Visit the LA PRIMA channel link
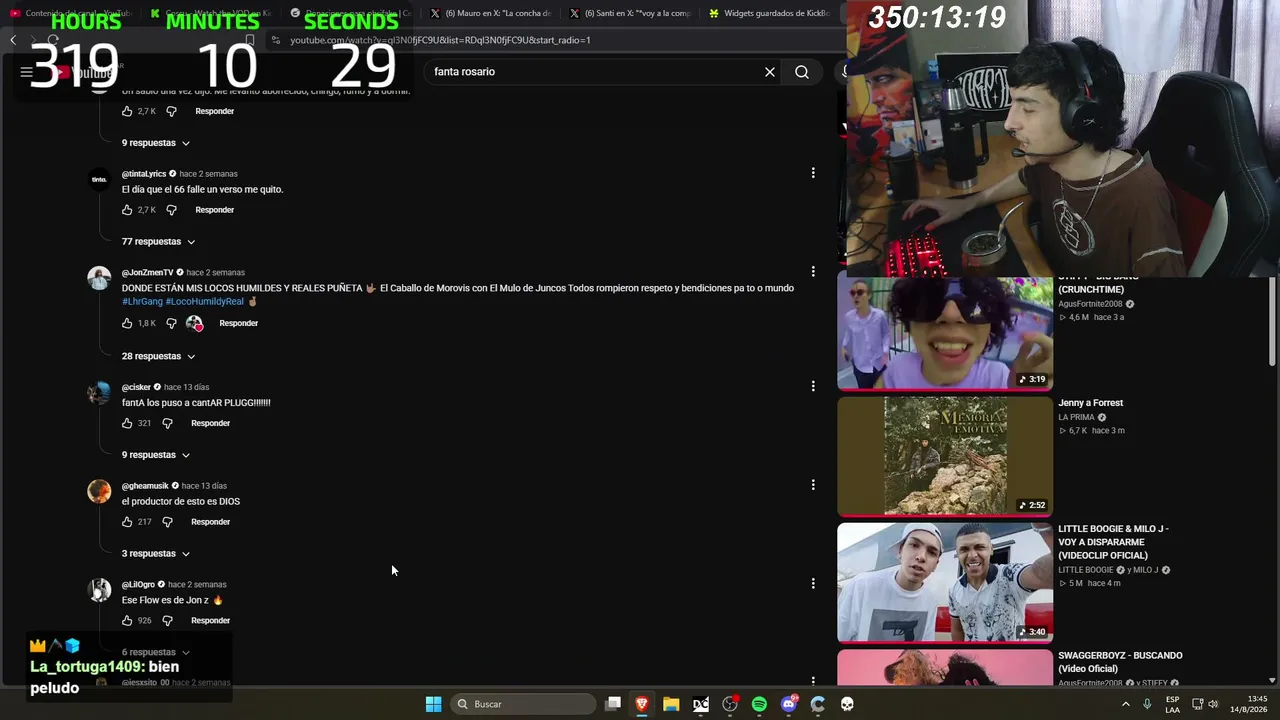Viewport: 1280px width, 720px height. coord(1076,417)
